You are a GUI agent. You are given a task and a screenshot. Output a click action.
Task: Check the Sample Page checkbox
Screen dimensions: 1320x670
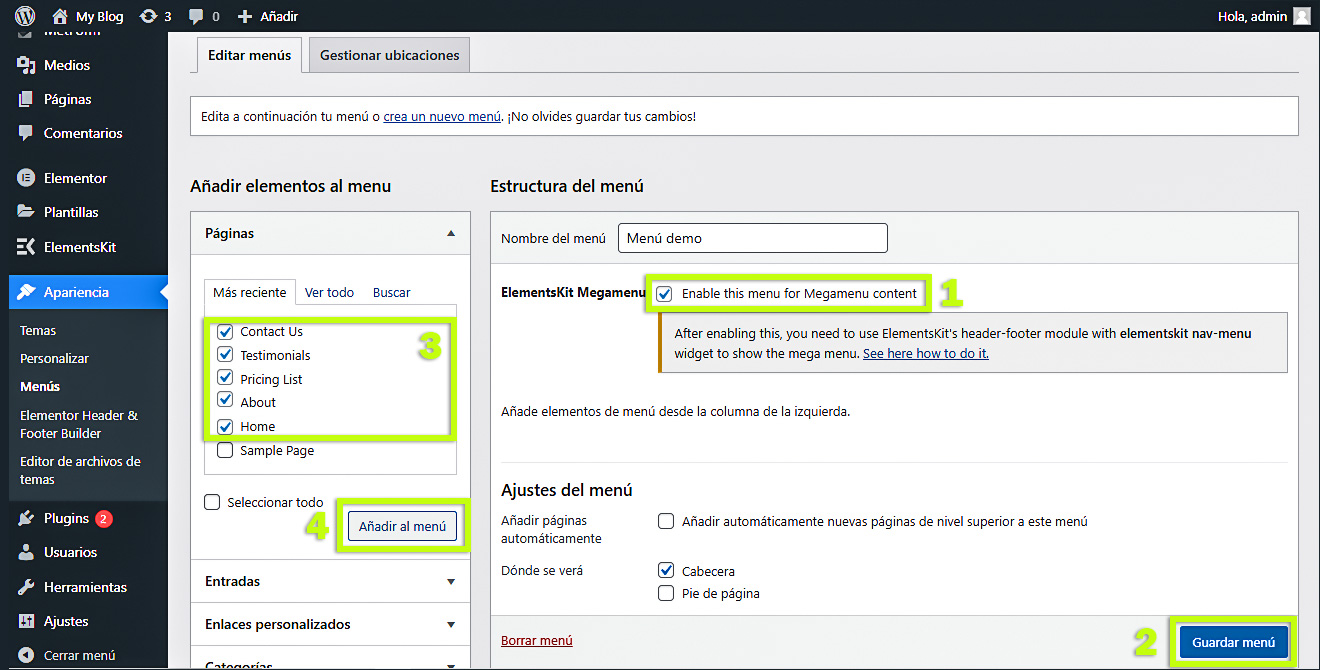(x=225, y=451)
